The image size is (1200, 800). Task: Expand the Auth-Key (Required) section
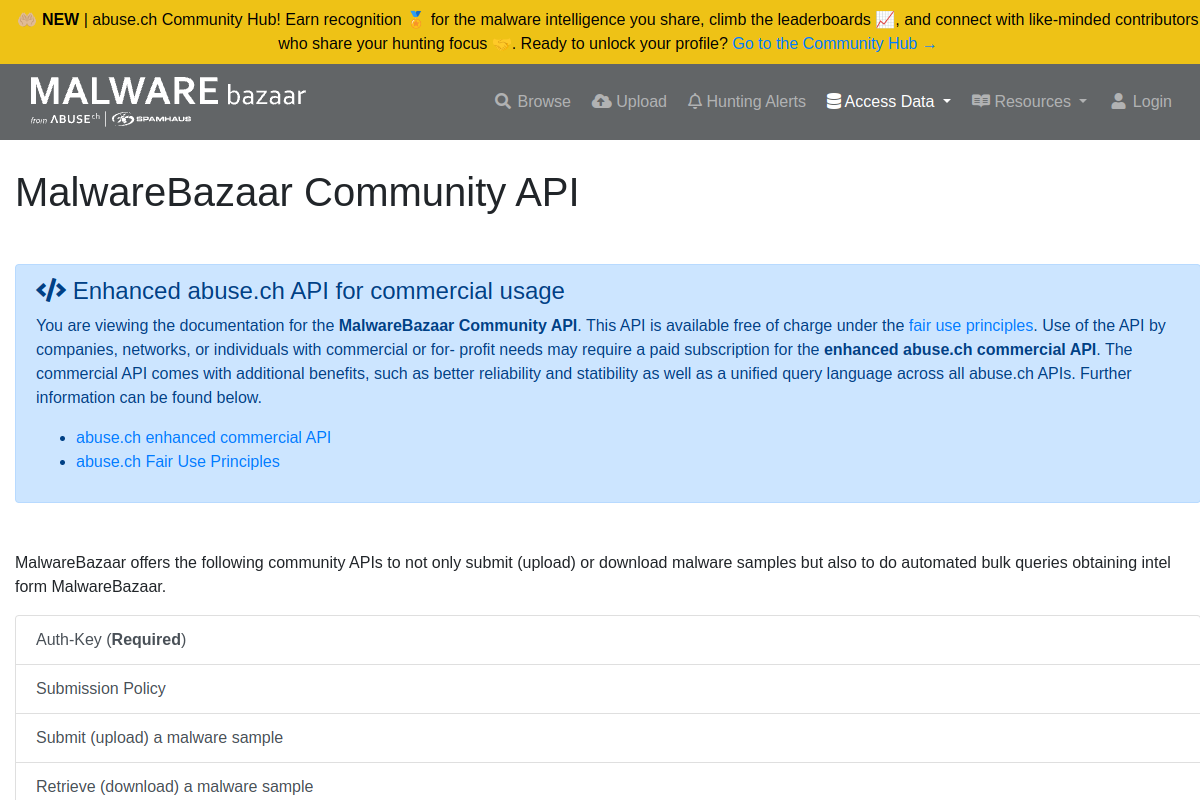[x=608, y=640]
